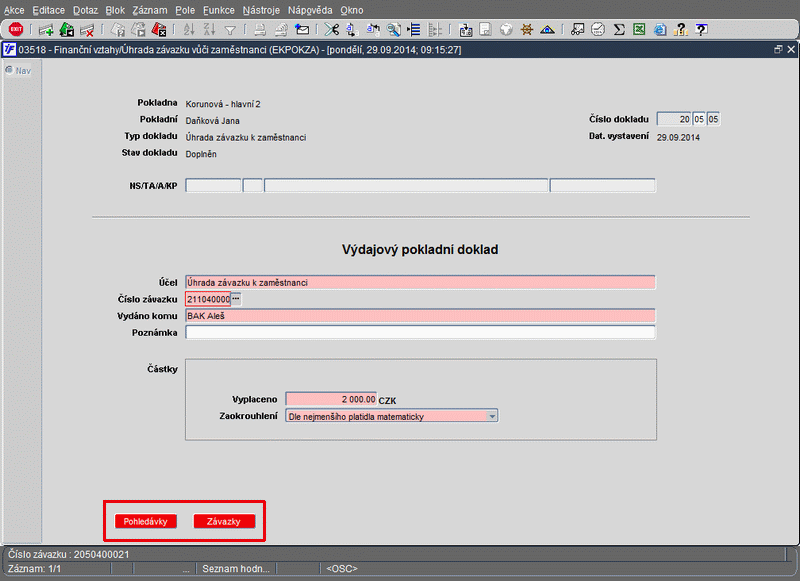Open the Číslo závazku lookup button
Viewport: 800px width, 581px height.
[236, 299]
